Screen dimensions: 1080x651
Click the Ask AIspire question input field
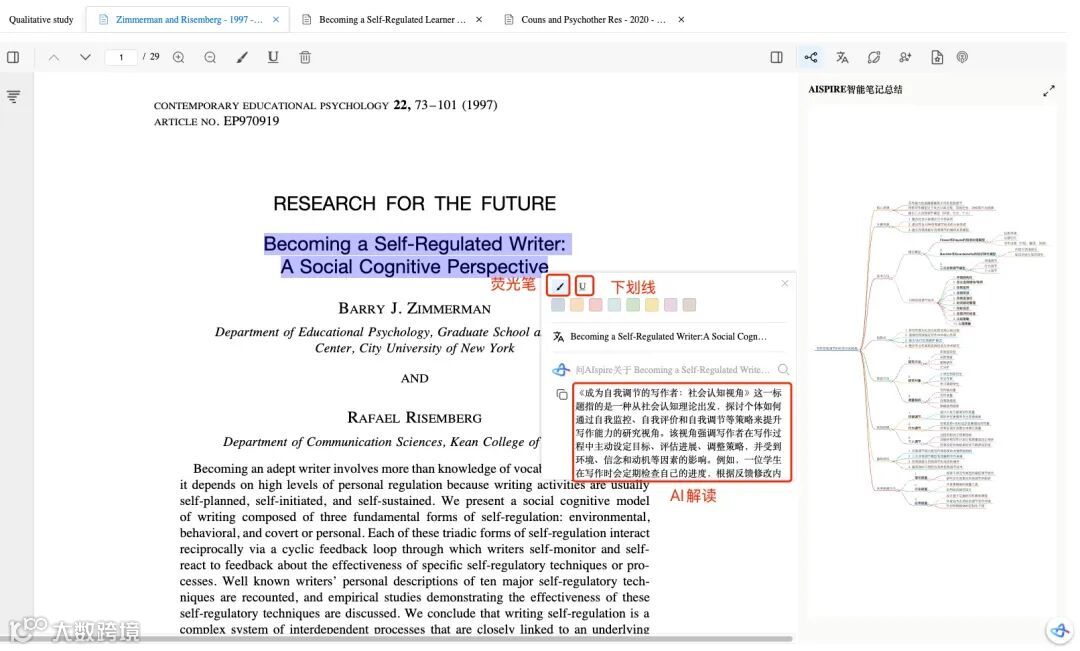point(674,370)
